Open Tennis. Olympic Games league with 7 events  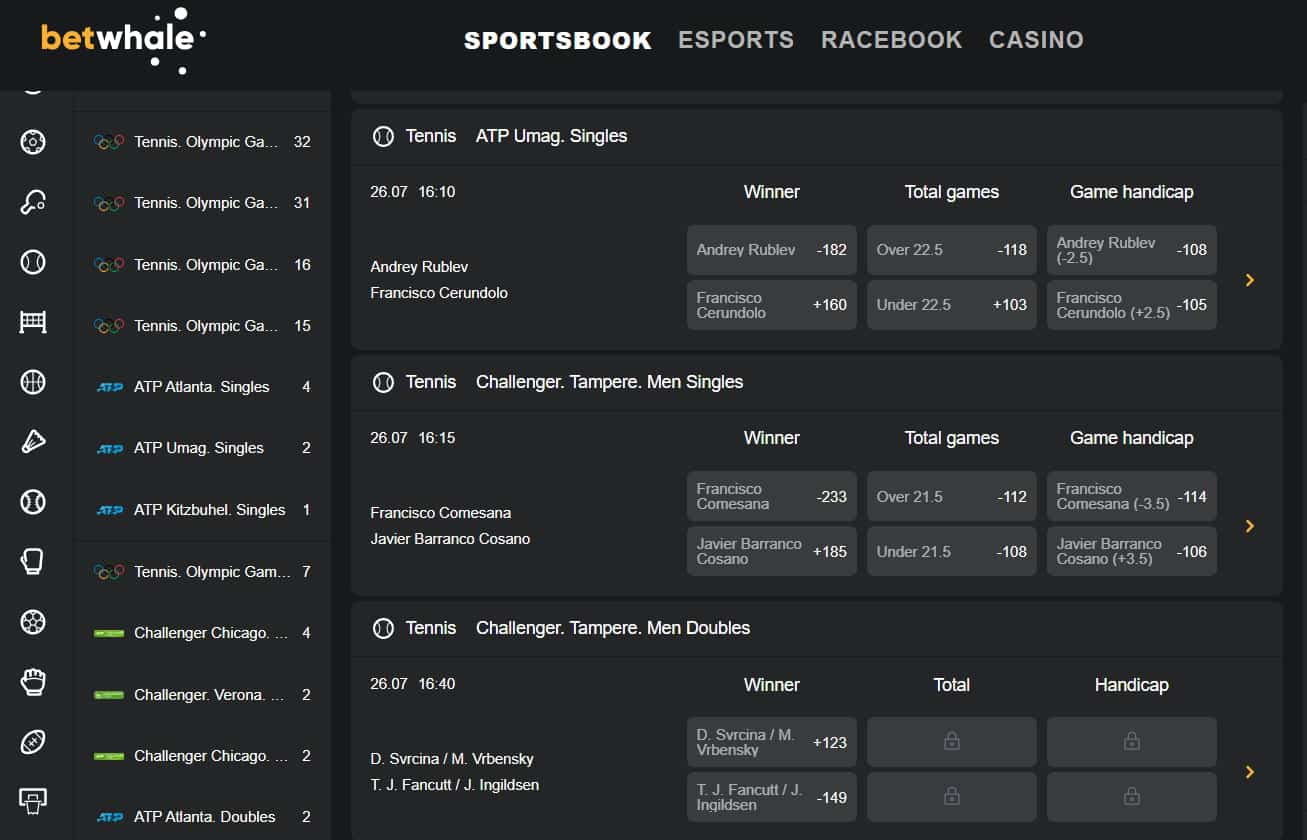[x=202, y=572]
